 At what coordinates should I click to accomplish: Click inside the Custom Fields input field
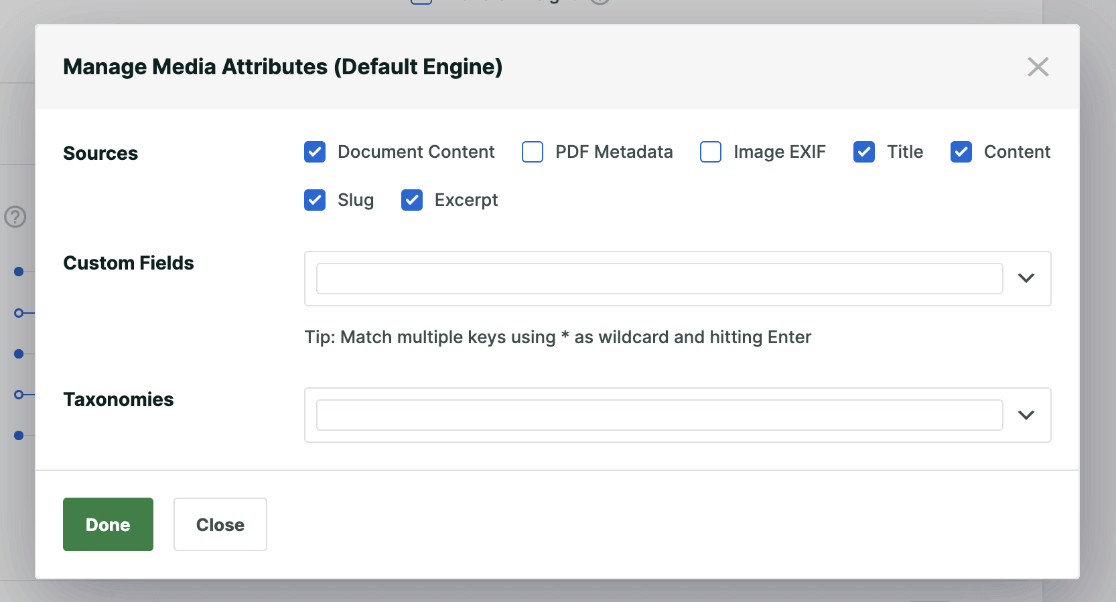[658, 278]
